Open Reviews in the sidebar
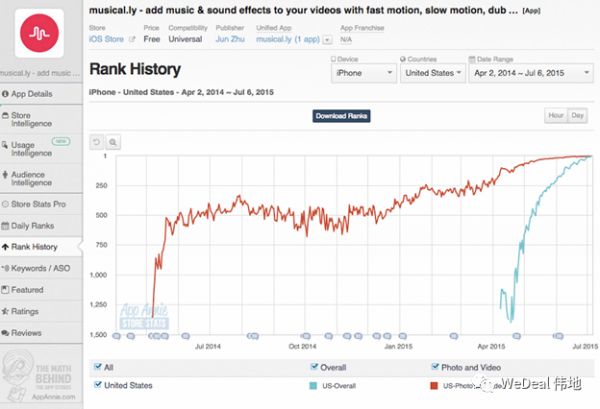Image resolution: width=600 pixels, height=409 pixels. (27, 333)
